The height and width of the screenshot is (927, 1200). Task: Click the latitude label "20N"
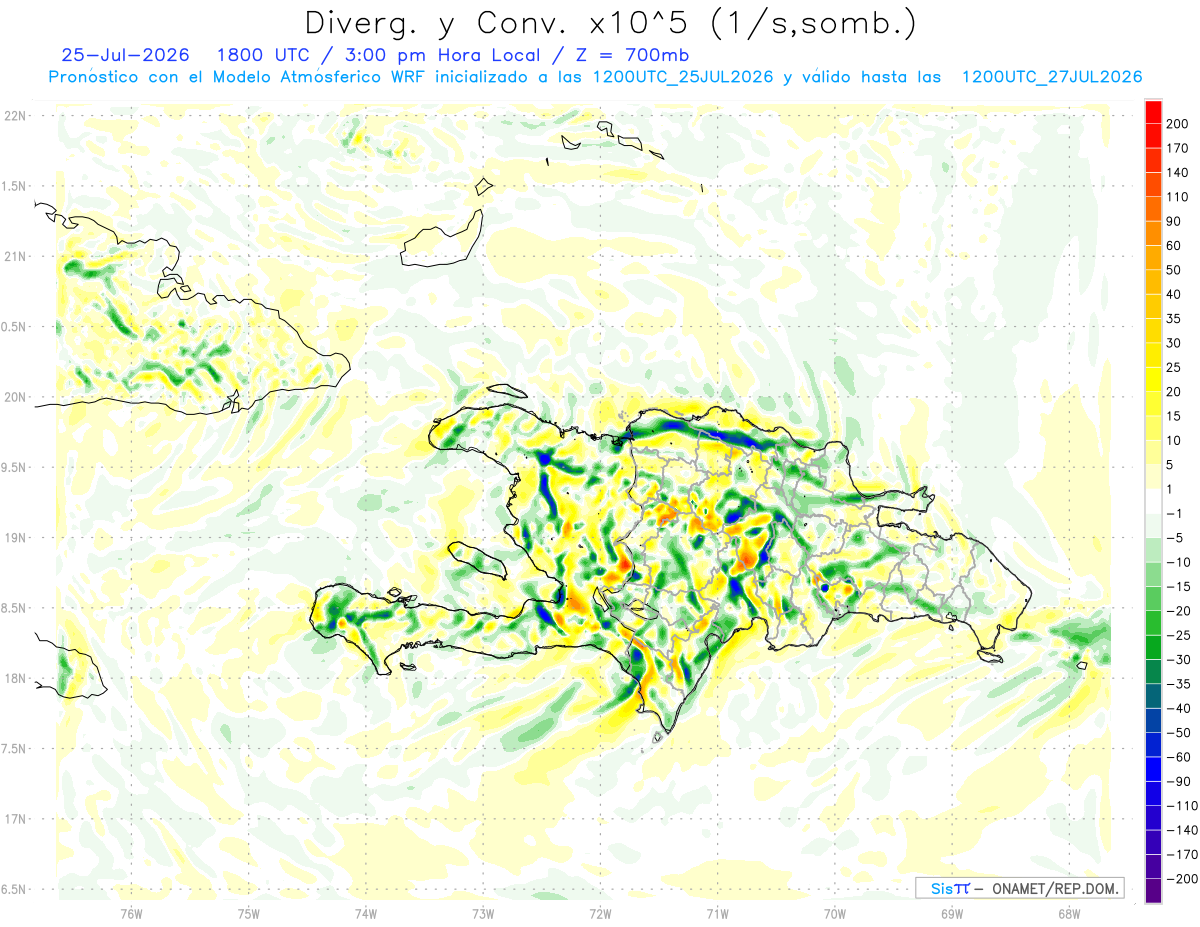(x=15, y=397)
